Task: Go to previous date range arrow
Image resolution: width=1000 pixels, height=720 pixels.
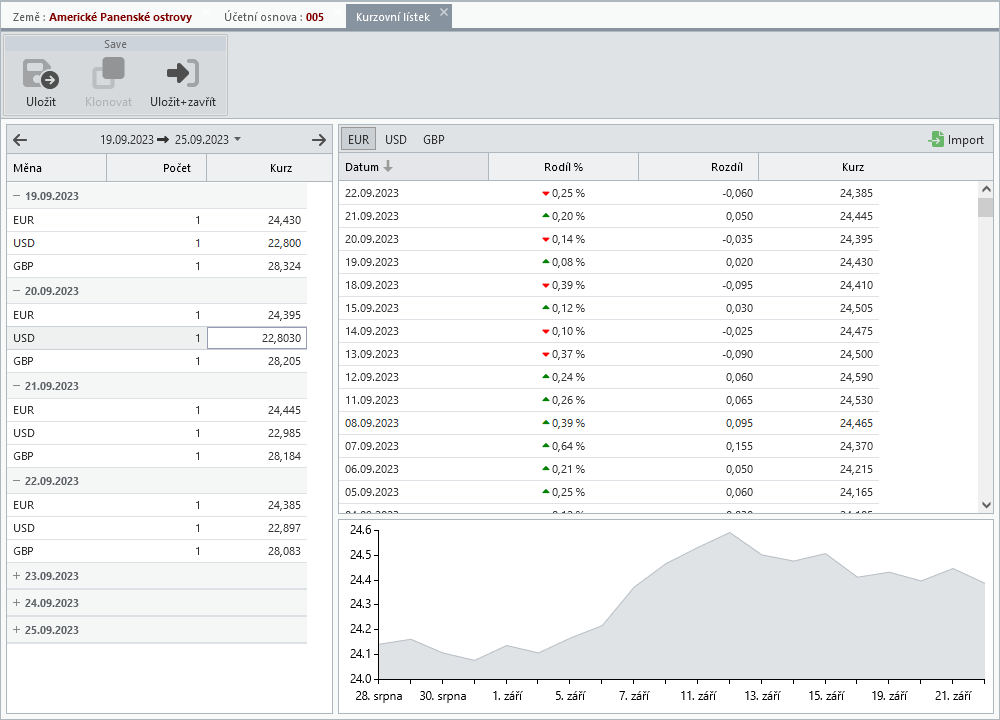Action: click(20, 140)
